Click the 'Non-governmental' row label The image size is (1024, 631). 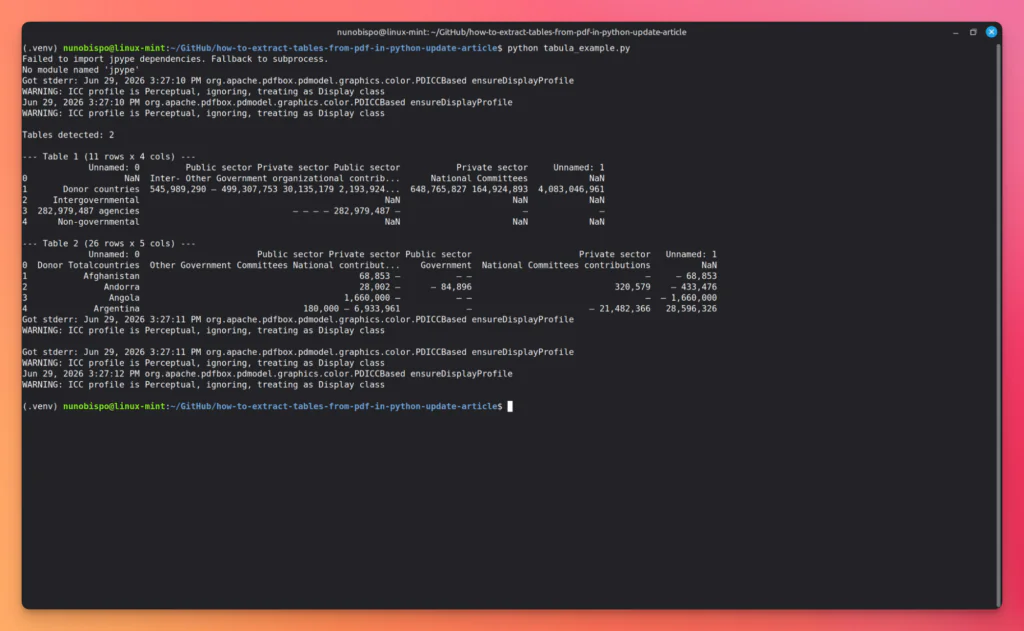(x=98, y=222)
